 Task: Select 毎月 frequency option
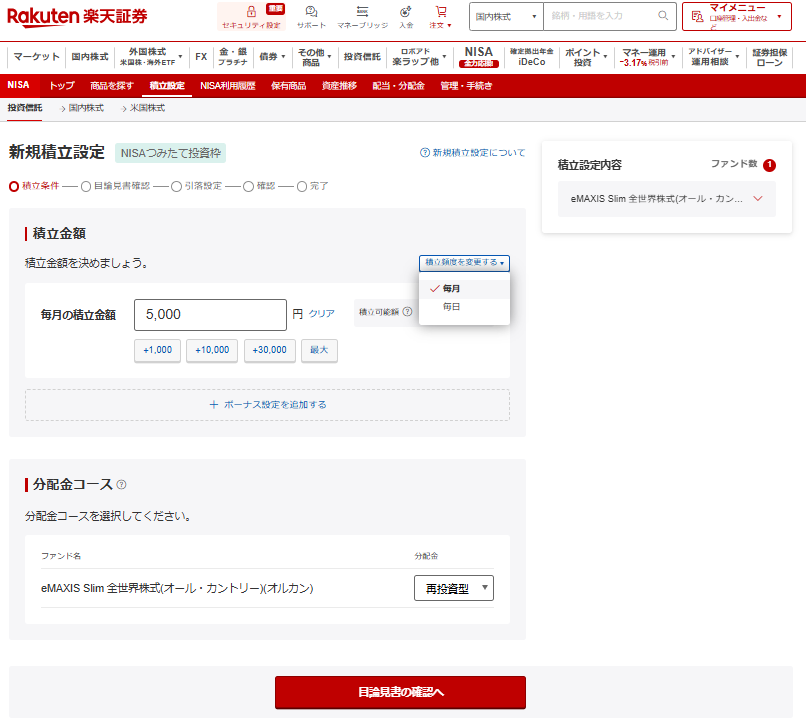[x=464, y=289]
